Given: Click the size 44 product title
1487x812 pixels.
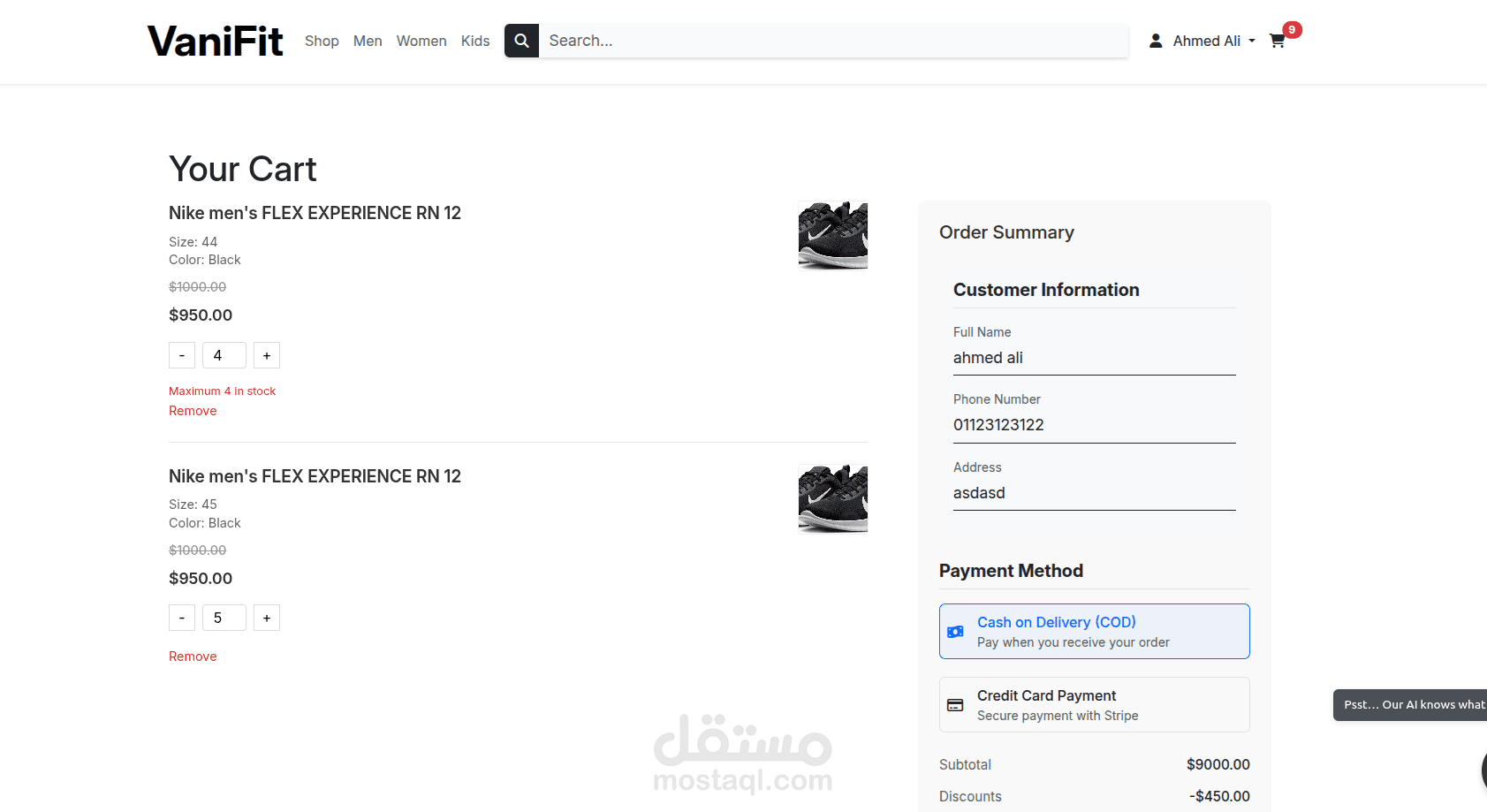Looking at the screenshot, I should tap(315, 213).
